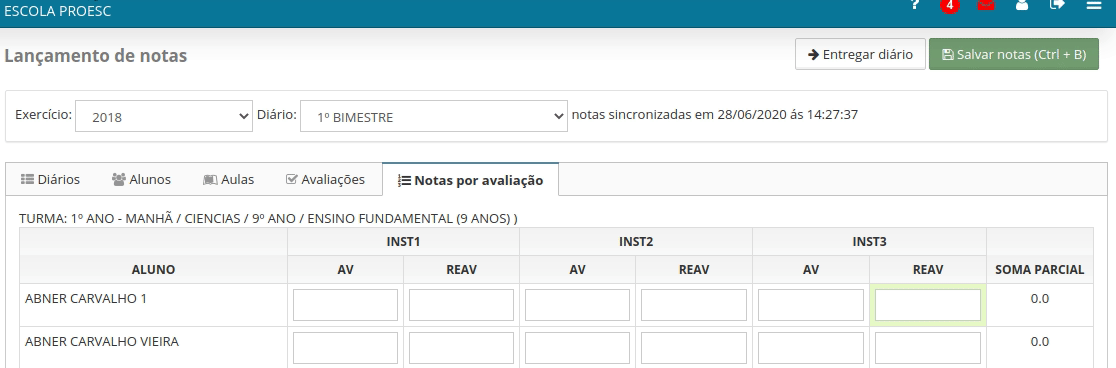Click the Lançamento de notas heading
Screen dimensions: 1116x368
pyautogui.click(x=95, y=56)
